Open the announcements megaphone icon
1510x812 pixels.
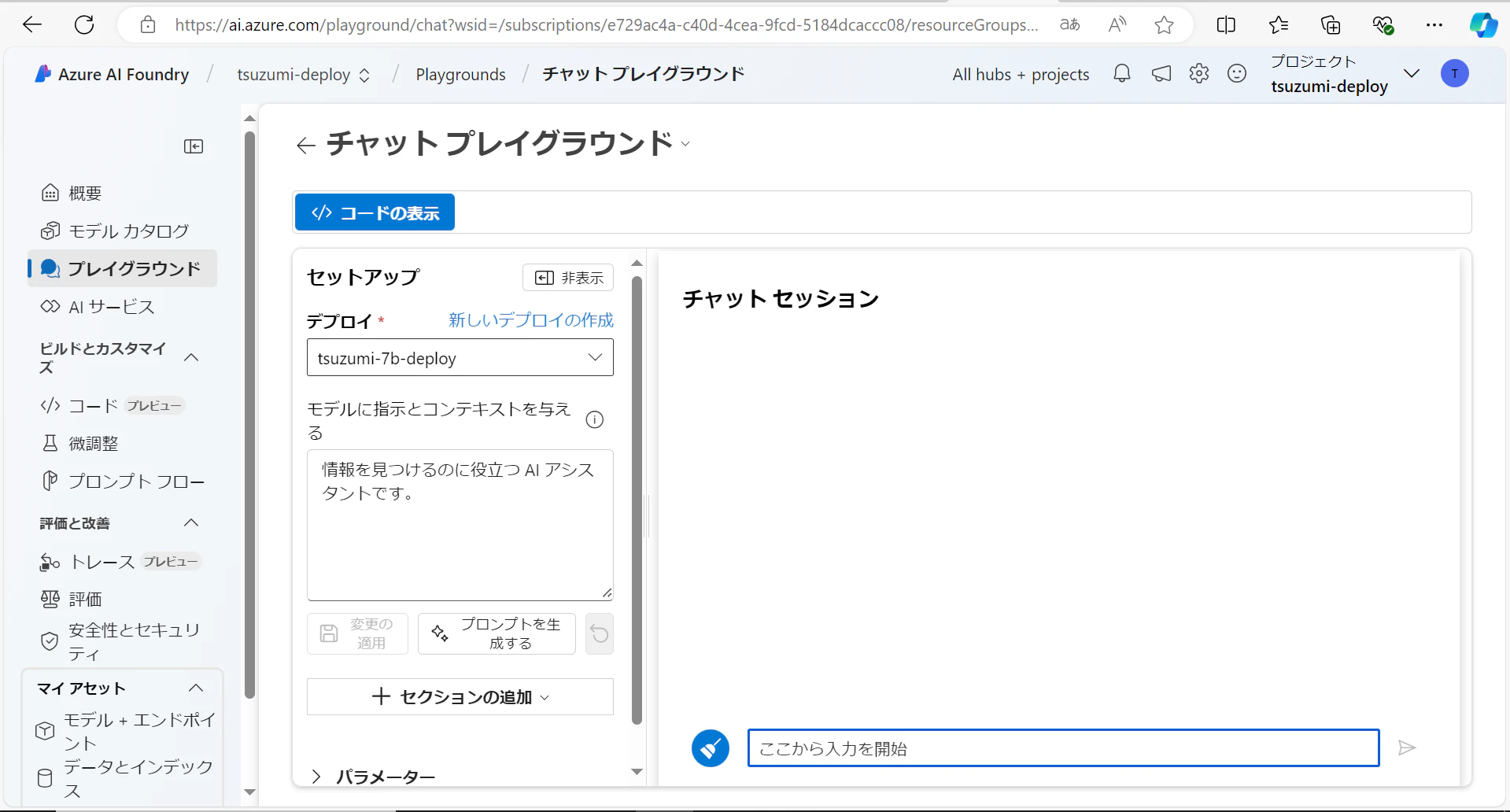[1161, 73]
